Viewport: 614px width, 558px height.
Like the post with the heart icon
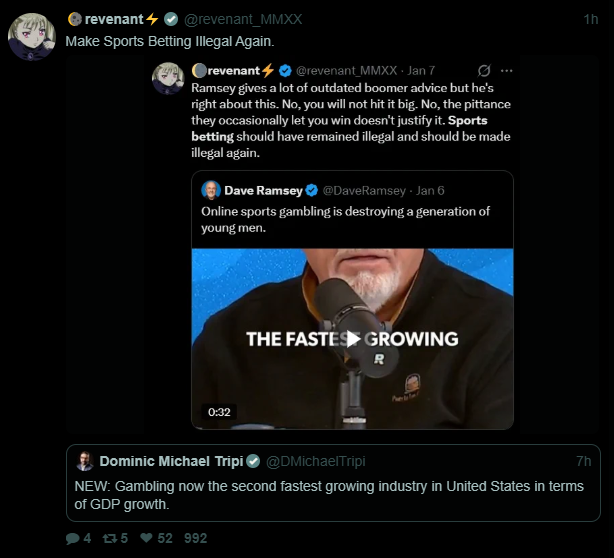146,538
